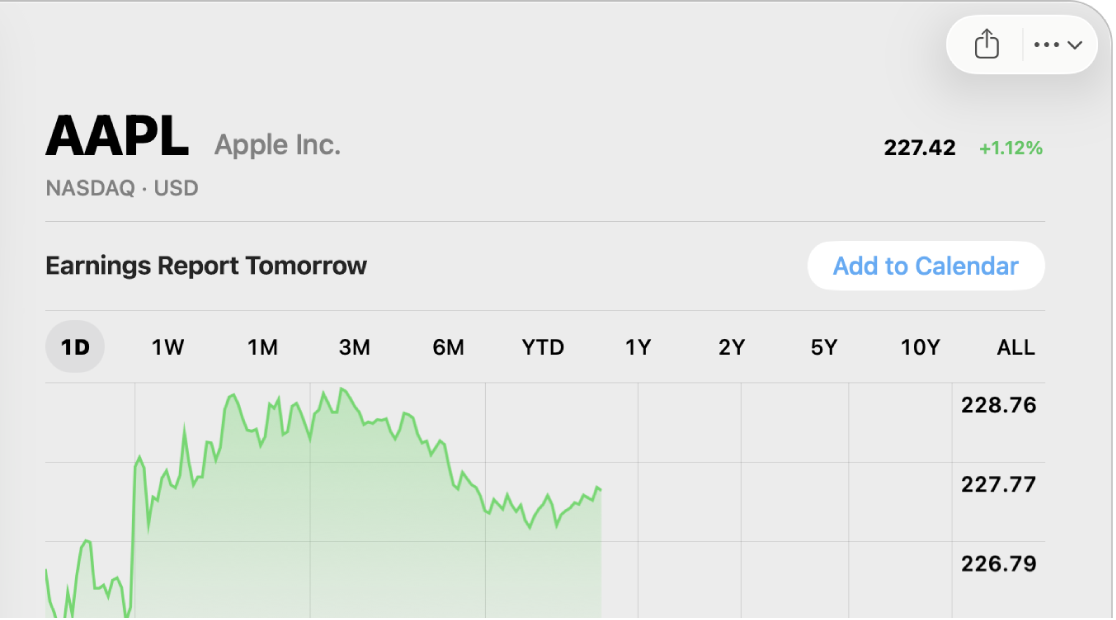Click the Share icon
Image resolution: width=1116 pixels, height=620 pixels.
pyautogui.click(x=986, y=44)
